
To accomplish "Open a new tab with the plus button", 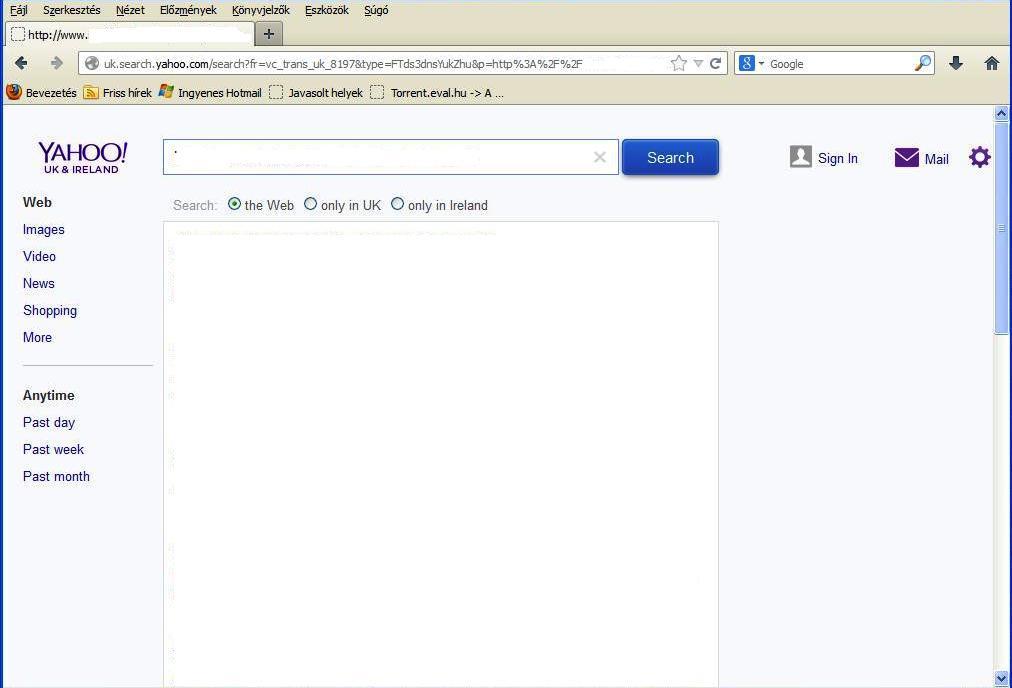I will pyautogui.click(x=269, y=34).
